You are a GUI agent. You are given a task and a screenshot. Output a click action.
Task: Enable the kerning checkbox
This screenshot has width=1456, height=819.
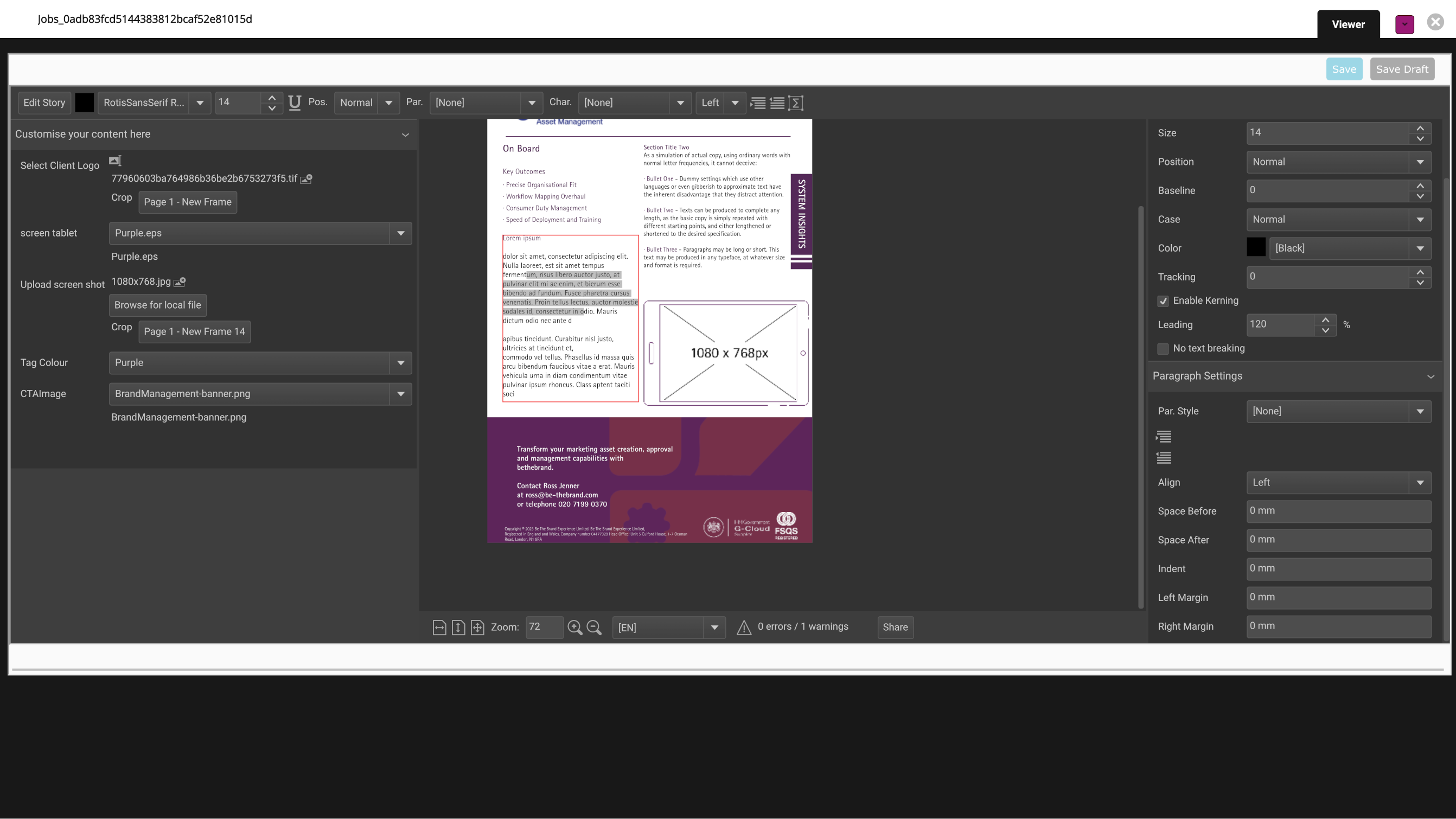[1162, 300]
